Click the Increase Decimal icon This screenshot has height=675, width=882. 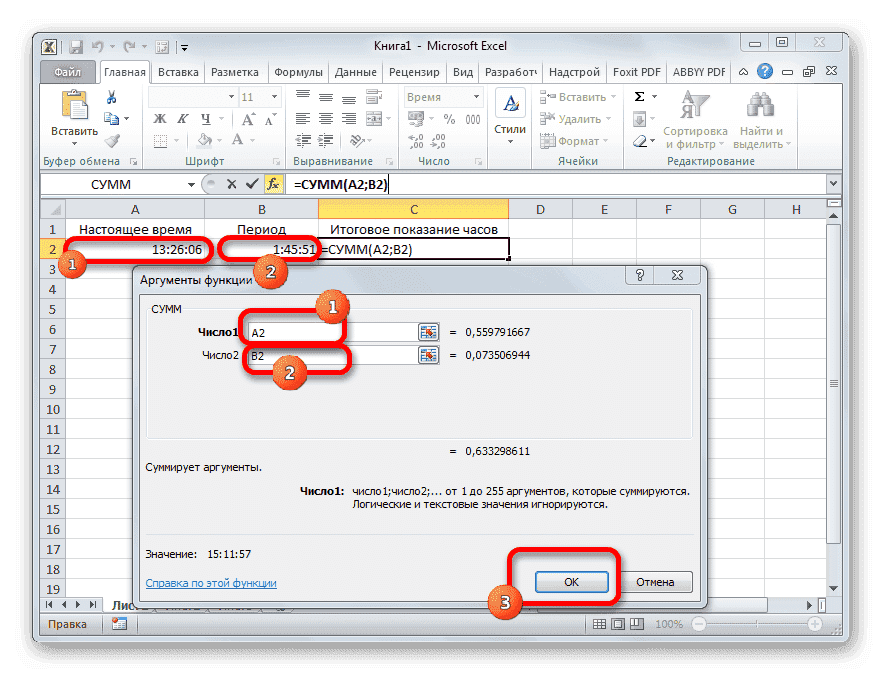[x=416, y=141]
